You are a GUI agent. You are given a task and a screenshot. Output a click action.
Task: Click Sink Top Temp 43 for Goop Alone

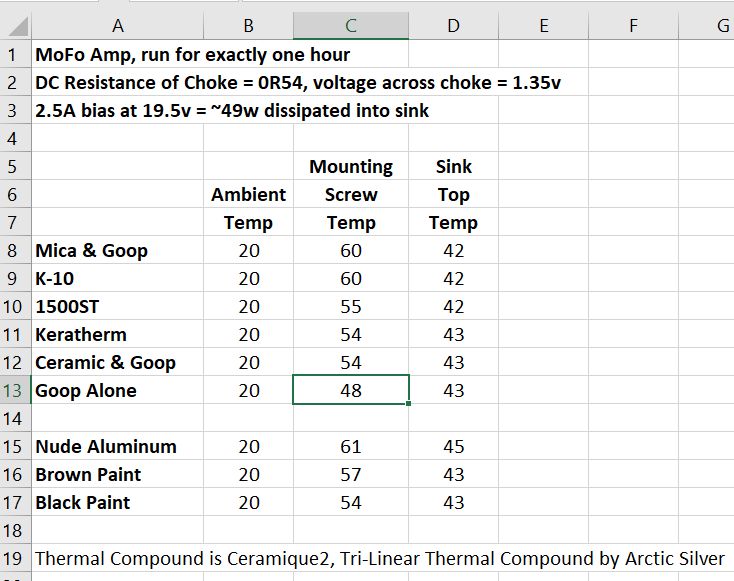454,390
